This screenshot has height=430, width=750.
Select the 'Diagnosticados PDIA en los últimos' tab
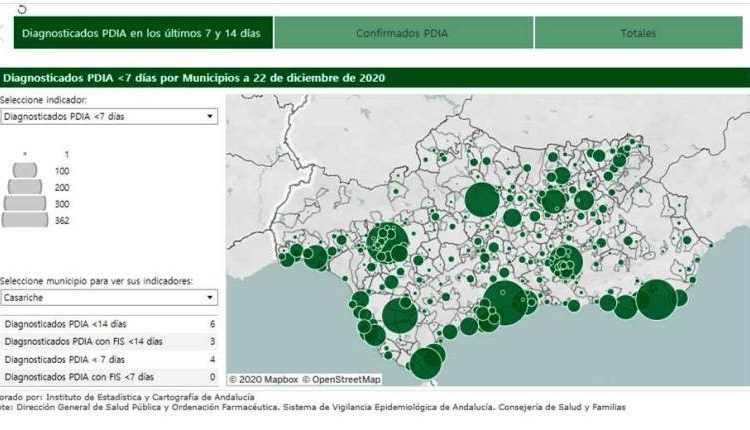(139, 33)
